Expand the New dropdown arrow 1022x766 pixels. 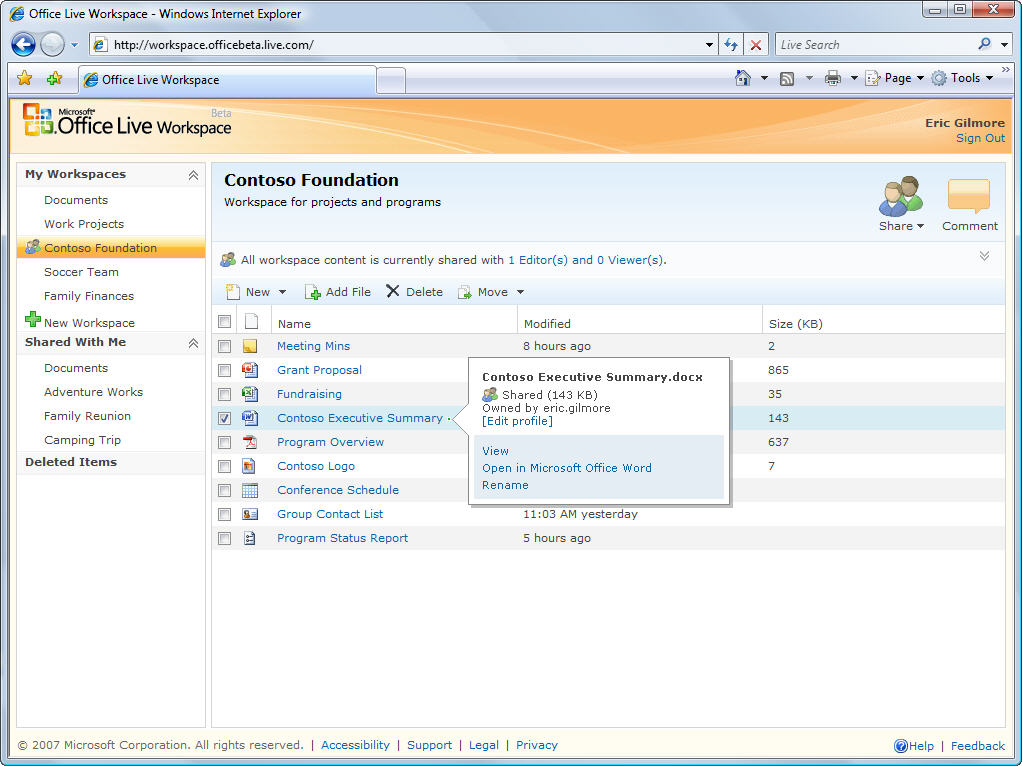click(282, 292)
